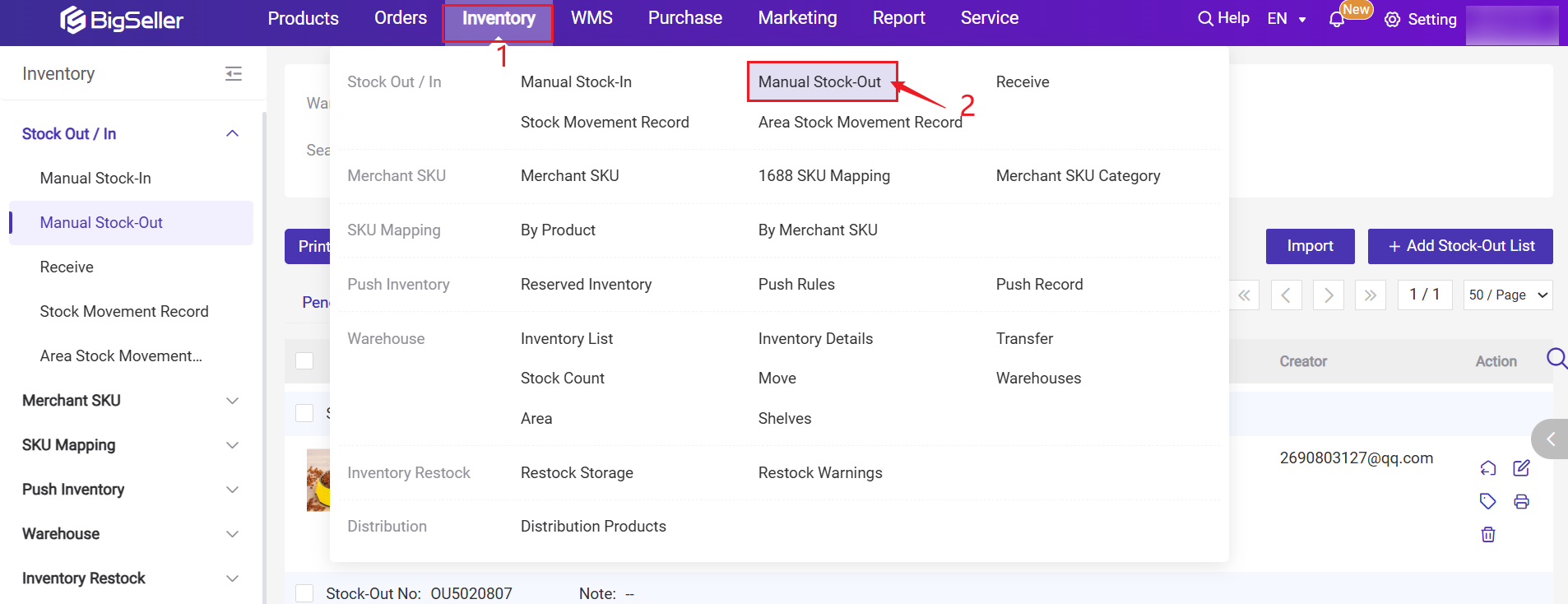Select Manual Stock-Out in the Inventory menu
Screen dimensions: 1568x604
[819, 82]
